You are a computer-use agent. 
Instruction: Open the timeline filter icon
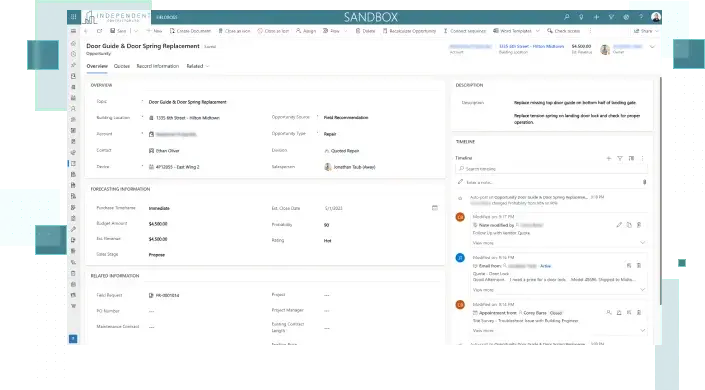620,158
